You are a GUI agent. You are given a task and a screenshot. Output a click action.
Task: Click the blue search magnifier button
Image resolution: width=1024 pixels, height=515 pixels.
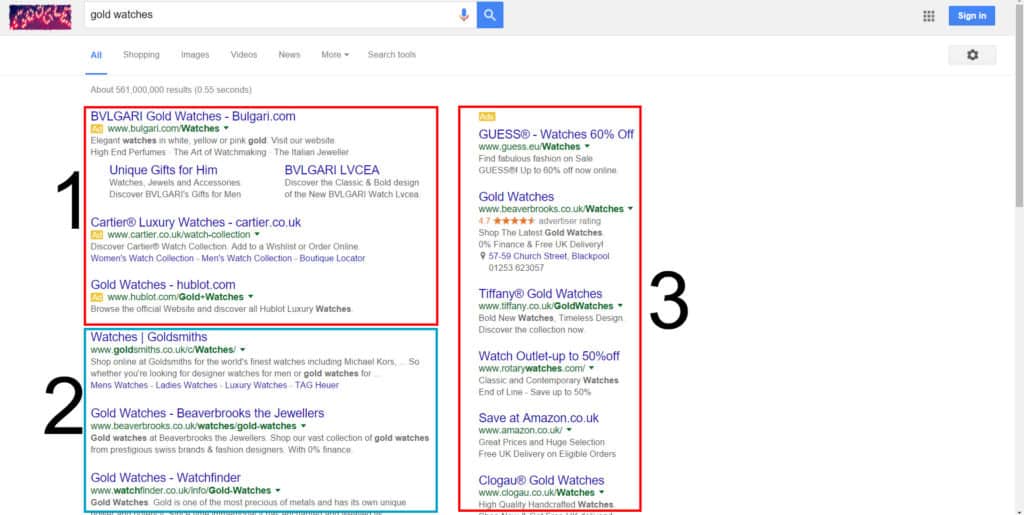click(490, 14)
